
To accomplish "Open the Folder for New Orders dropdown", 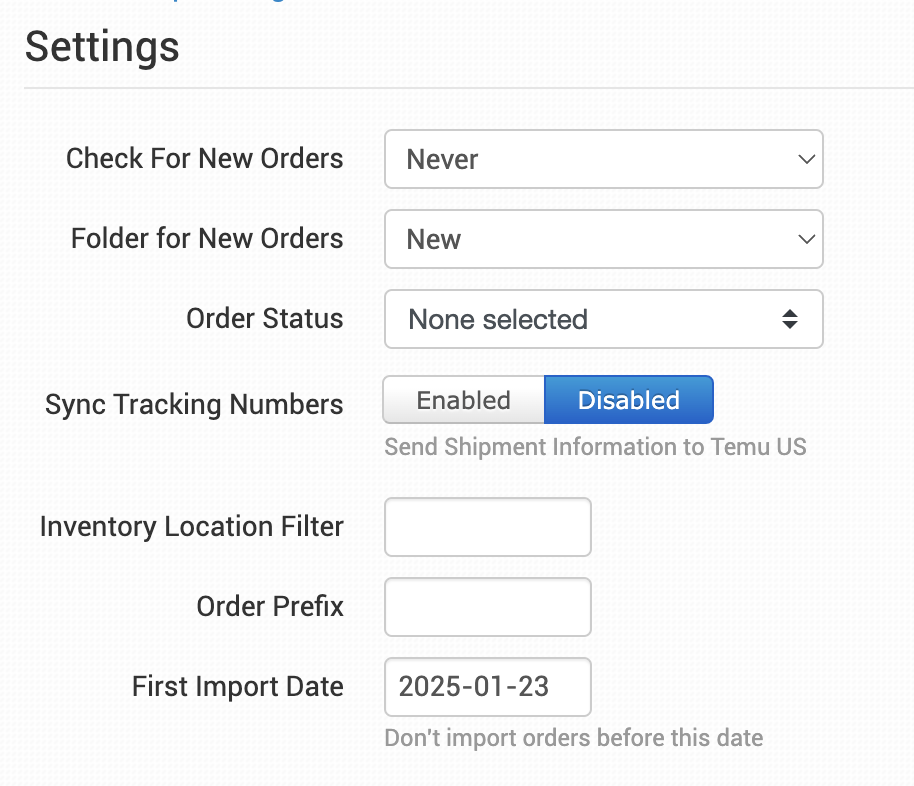I will (602, 239).
